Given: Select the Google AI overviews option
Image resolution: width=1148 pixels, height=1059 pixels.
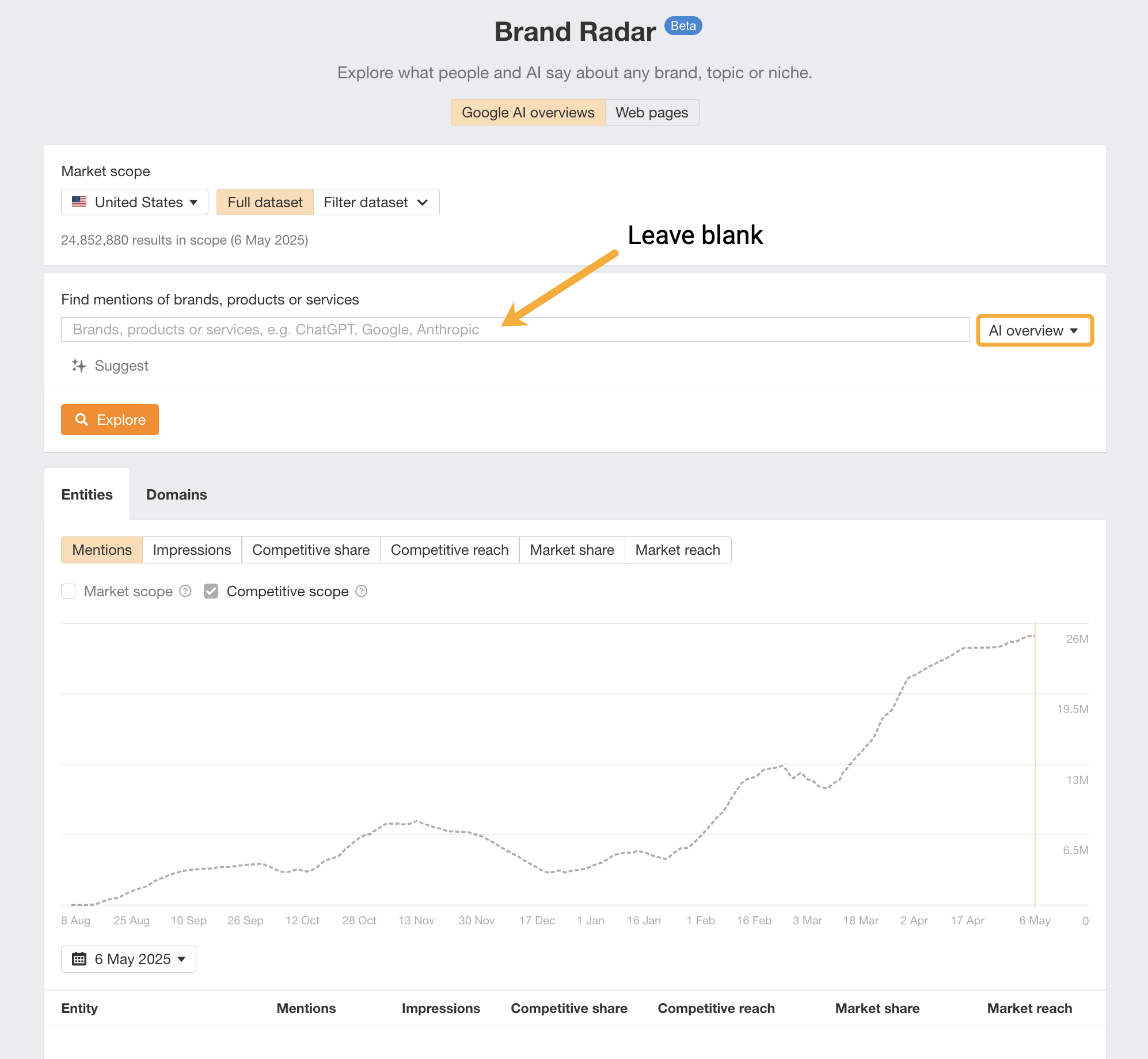Looking at the screenshot, I should coord(527,112).
